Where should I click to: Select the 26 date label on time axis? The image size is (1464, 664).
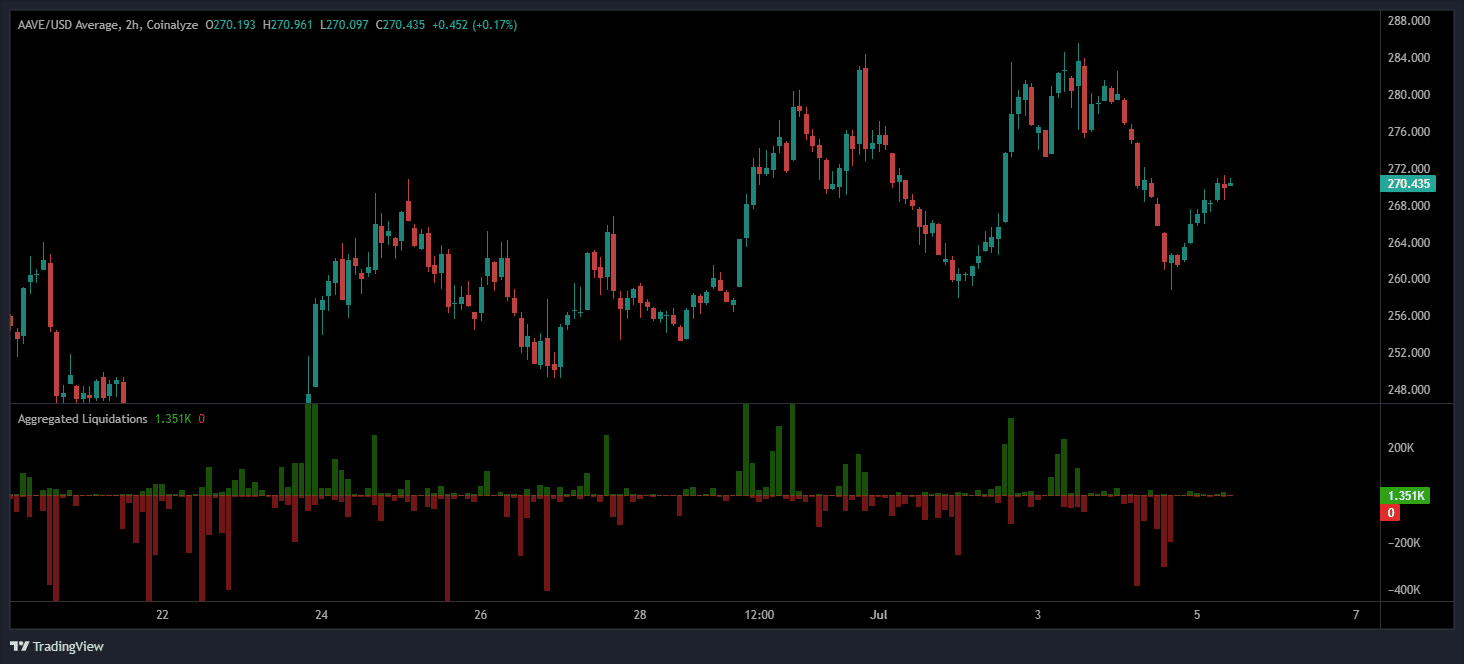tap(481, 614)
